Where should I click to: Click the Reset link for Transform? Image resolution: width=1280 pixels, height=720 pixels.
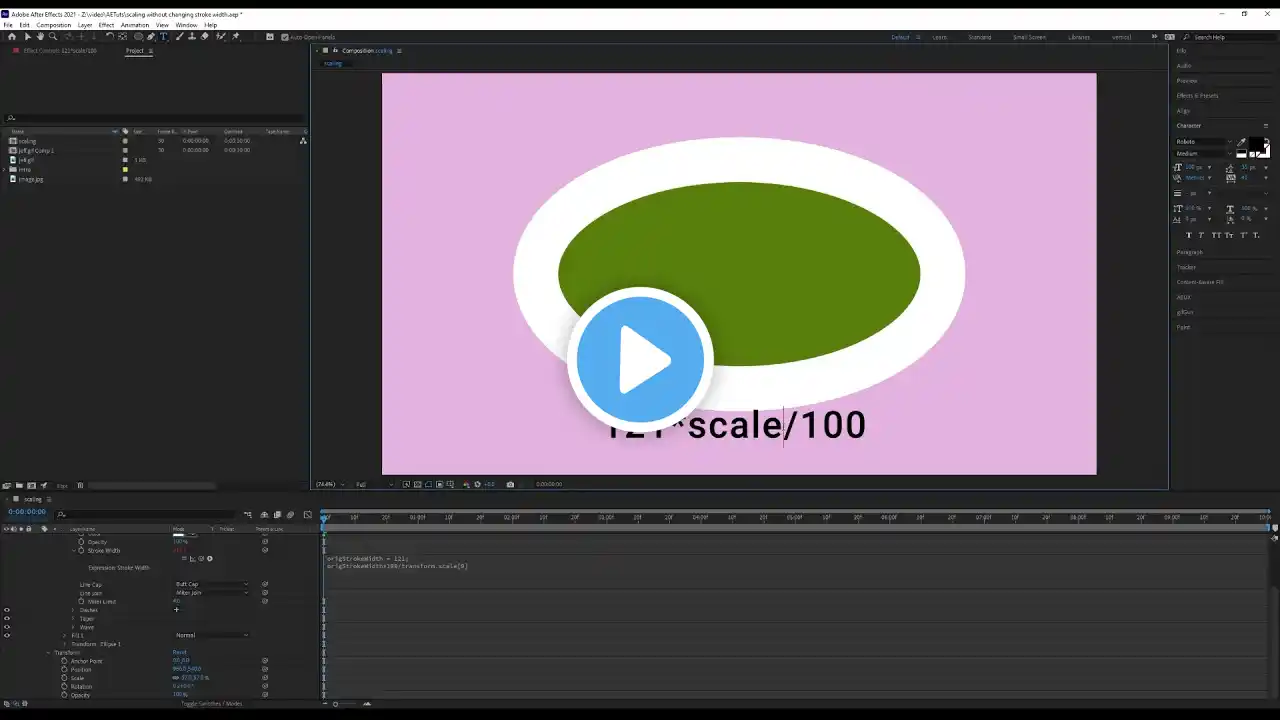point(180,652)
